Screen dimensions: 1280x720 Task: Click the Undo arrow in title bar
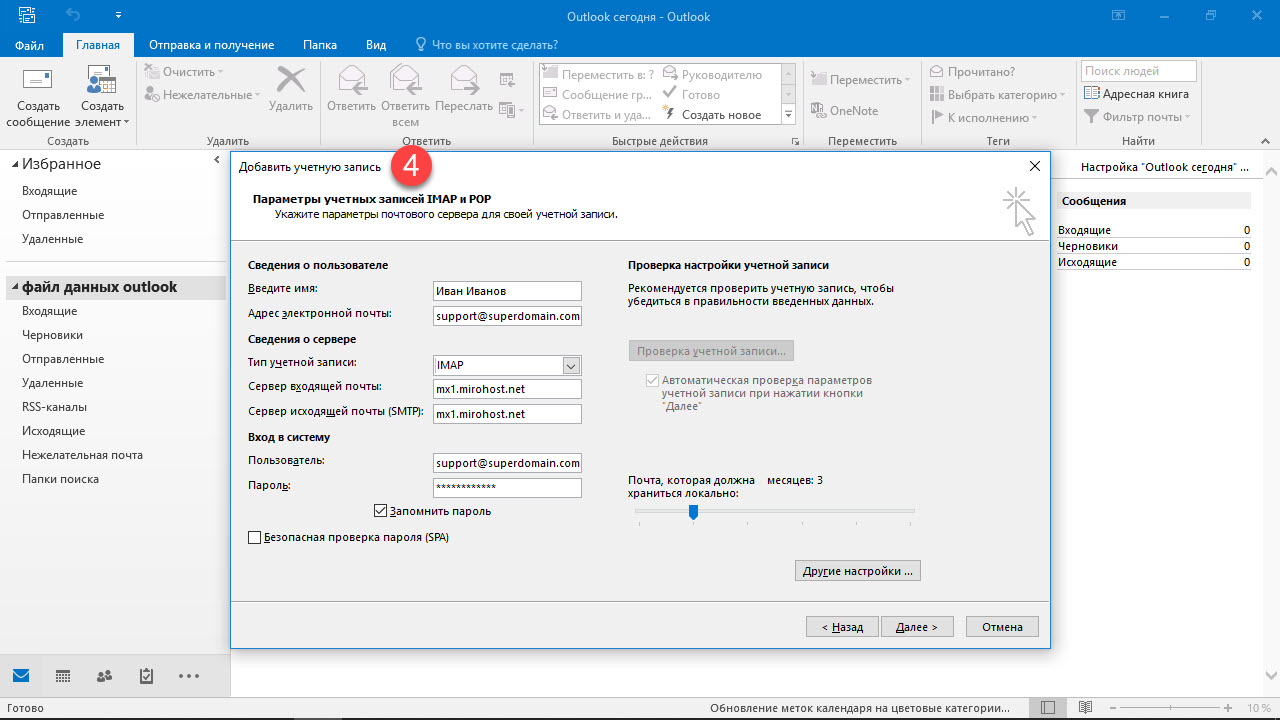(x=72, y=15)
